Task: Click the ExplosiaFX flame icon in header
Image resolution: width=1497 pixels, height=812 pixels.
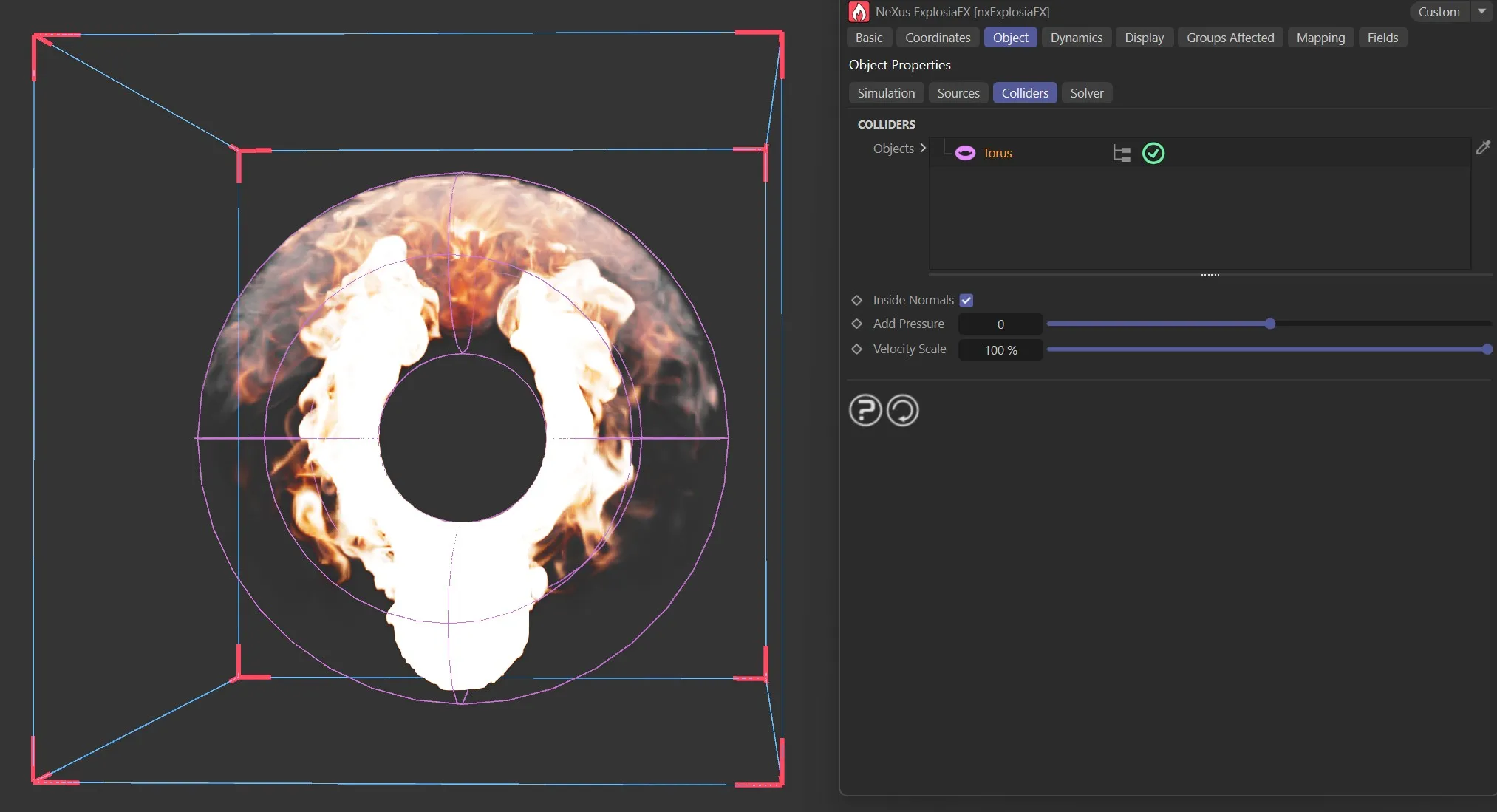Action: [859, 12]
